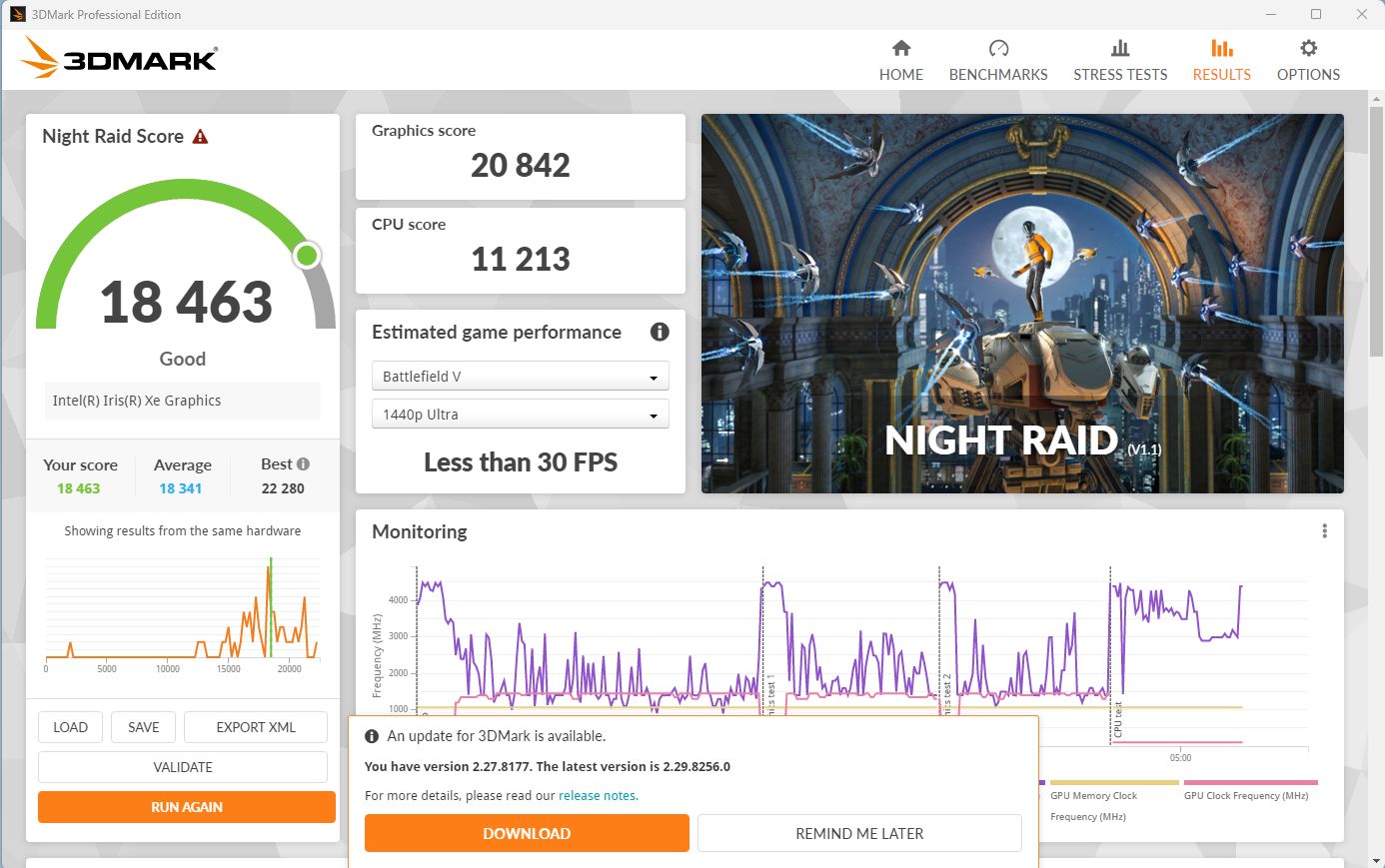
Task: Open the 1440p Ultra resolution dropdown
Action: click(x=521, y=415)
